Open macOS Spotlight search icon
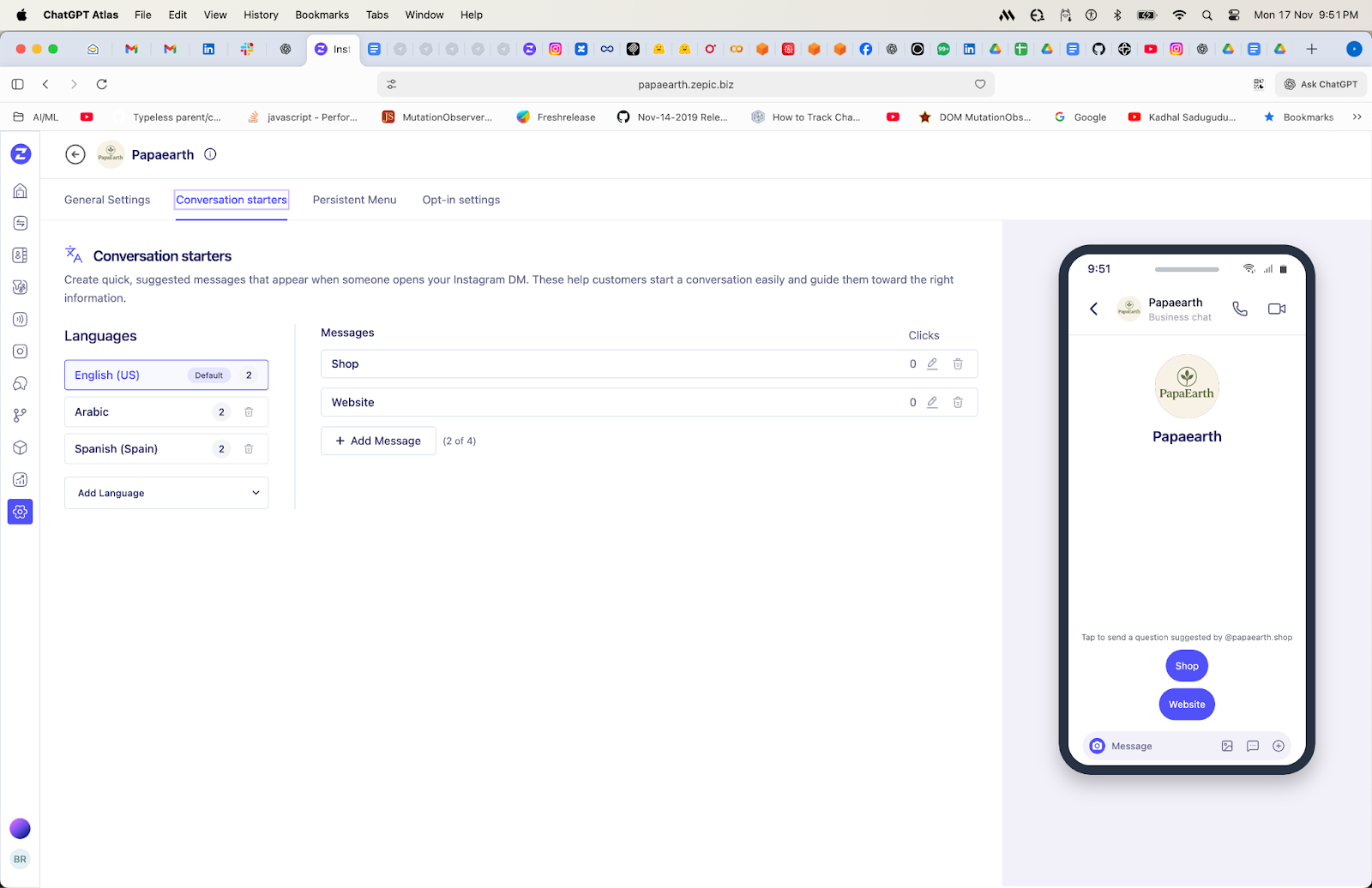The height and width of the screenshot is (888, 1372). click(x=1207, y=15)
